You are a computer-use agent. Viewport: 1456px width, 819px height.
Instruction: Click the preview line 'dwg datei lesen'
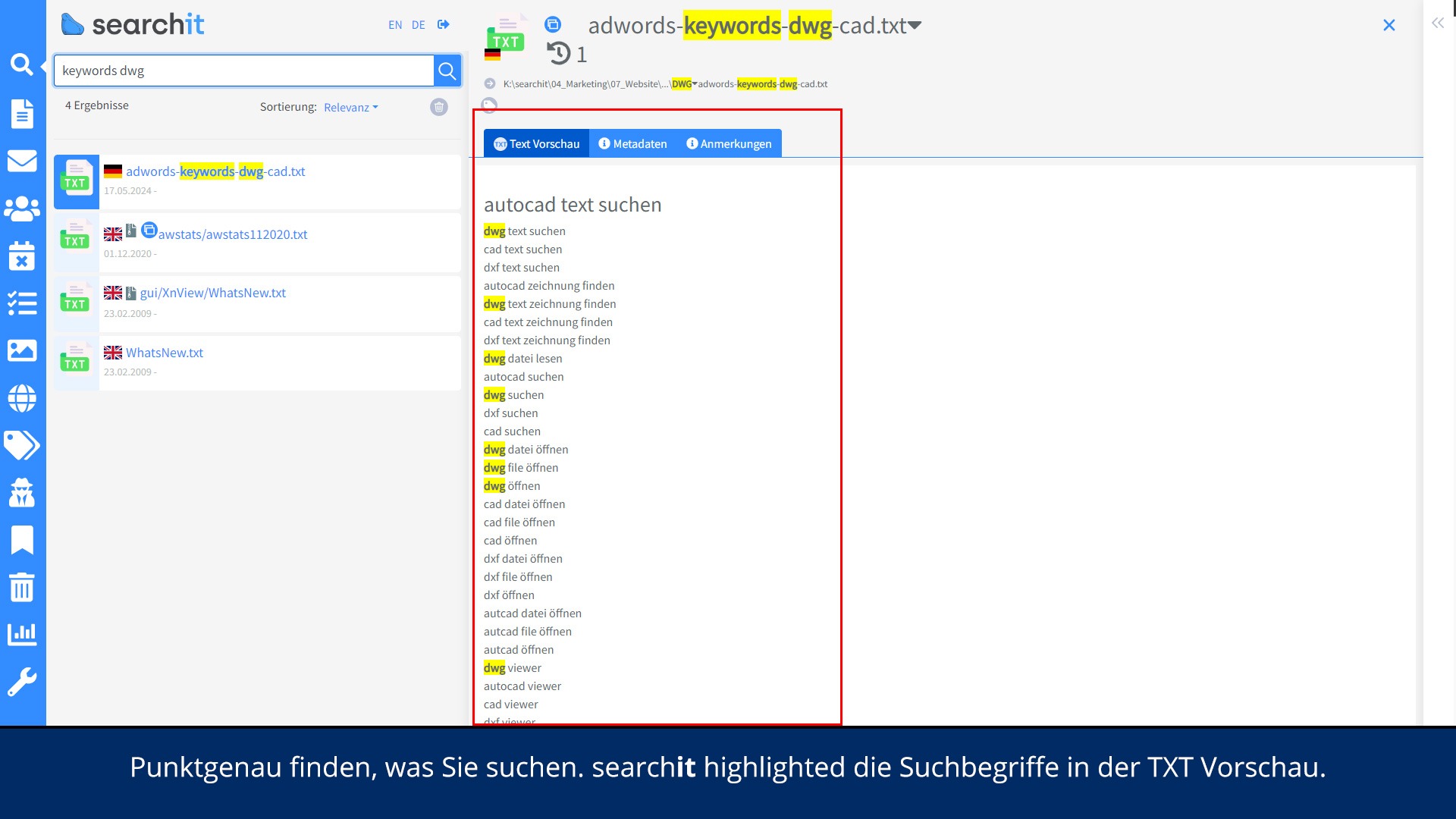[x=523, y=359]
